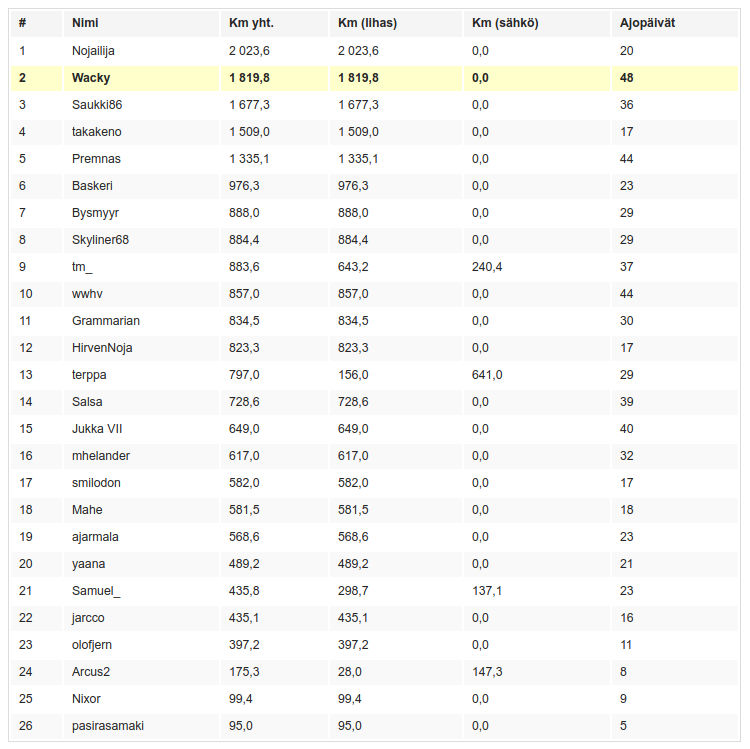Click the 240,4 electric km value for tm_

(487, 267)
